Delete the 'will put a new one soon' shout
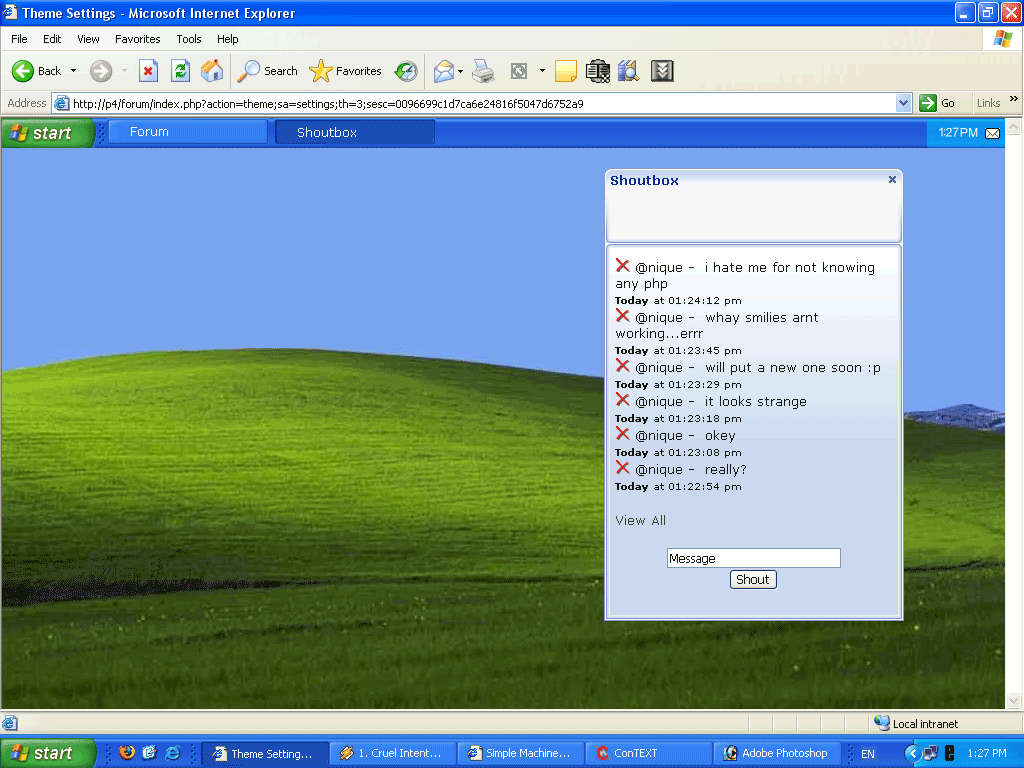 pos(622,366)
